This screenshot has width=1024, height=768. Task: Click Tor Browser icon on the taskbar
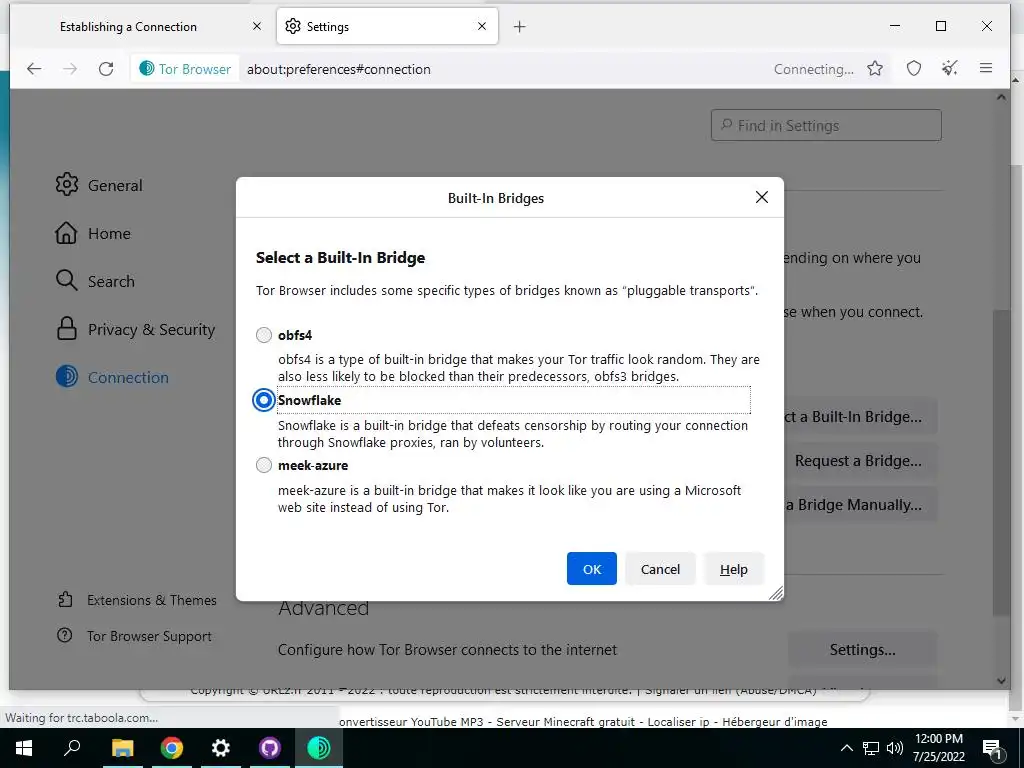tap(319, 748)
